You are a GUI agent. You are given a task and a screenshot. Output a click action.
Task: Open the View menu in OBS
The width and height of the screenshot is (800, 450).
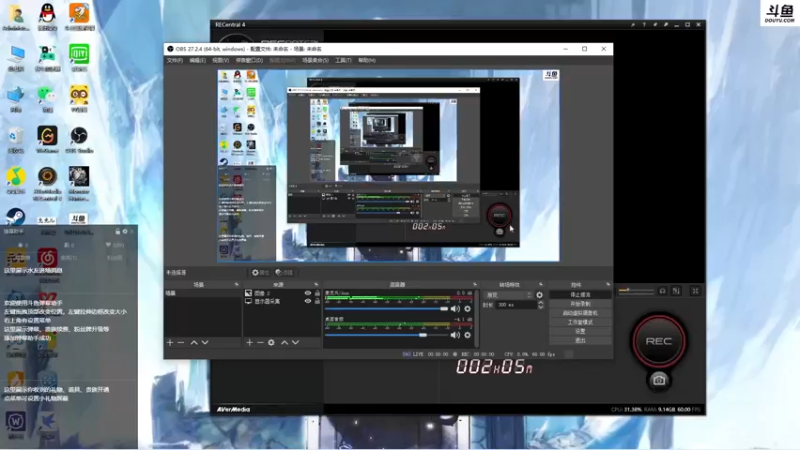click(x=220, y=60)
